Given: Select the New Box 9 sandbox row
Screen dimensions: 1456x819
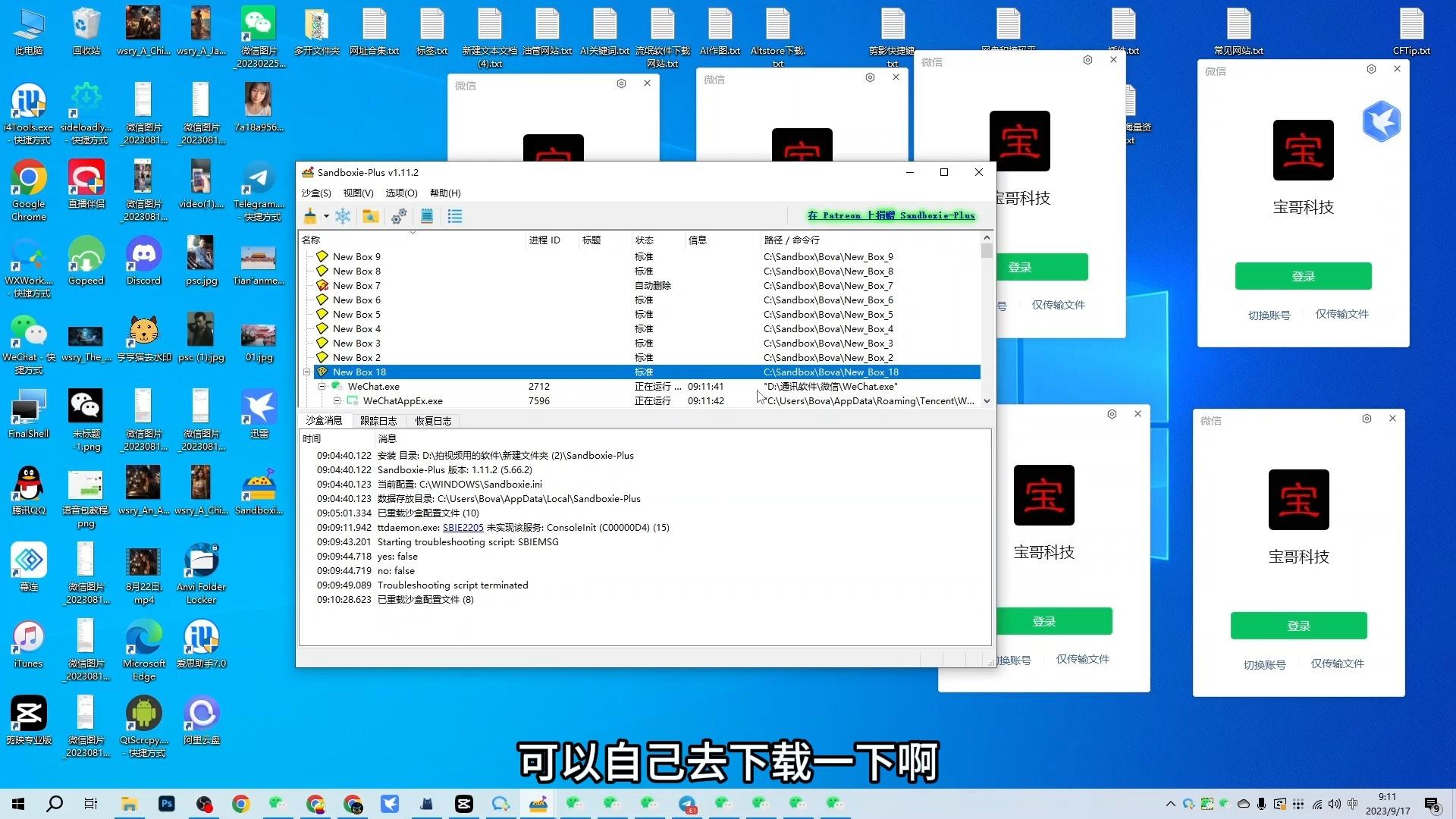Looking at the screenshot, I should coord(641,257).
